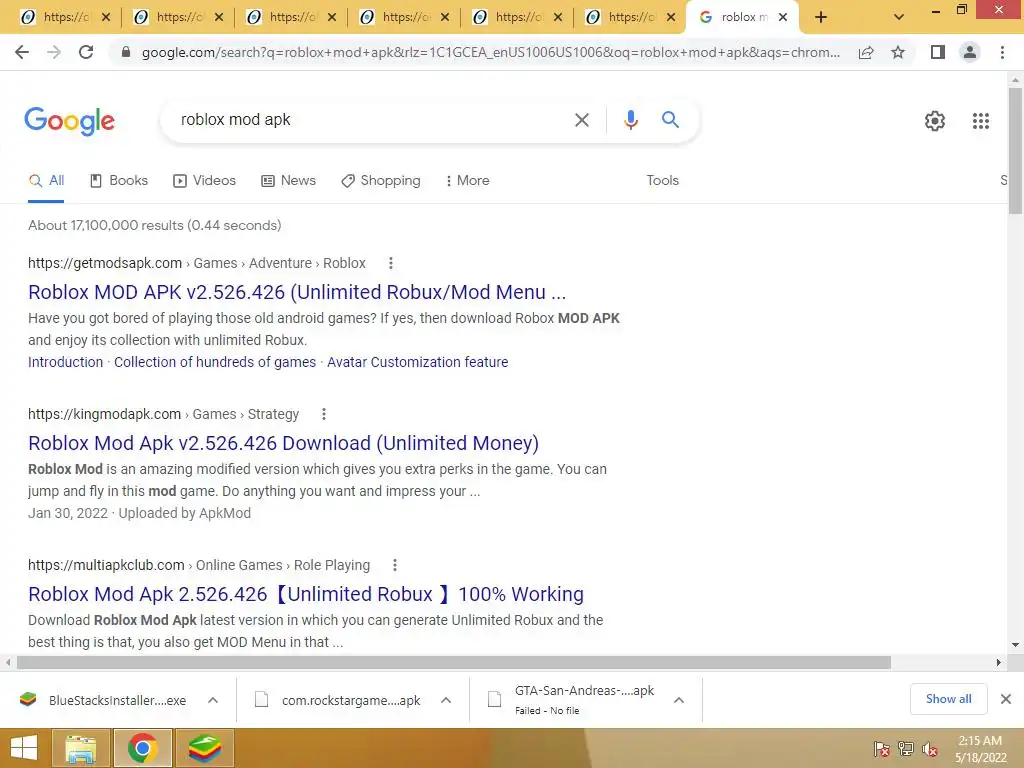
Task: Follow the Introduction sitelink
Action: click(65, 362)
